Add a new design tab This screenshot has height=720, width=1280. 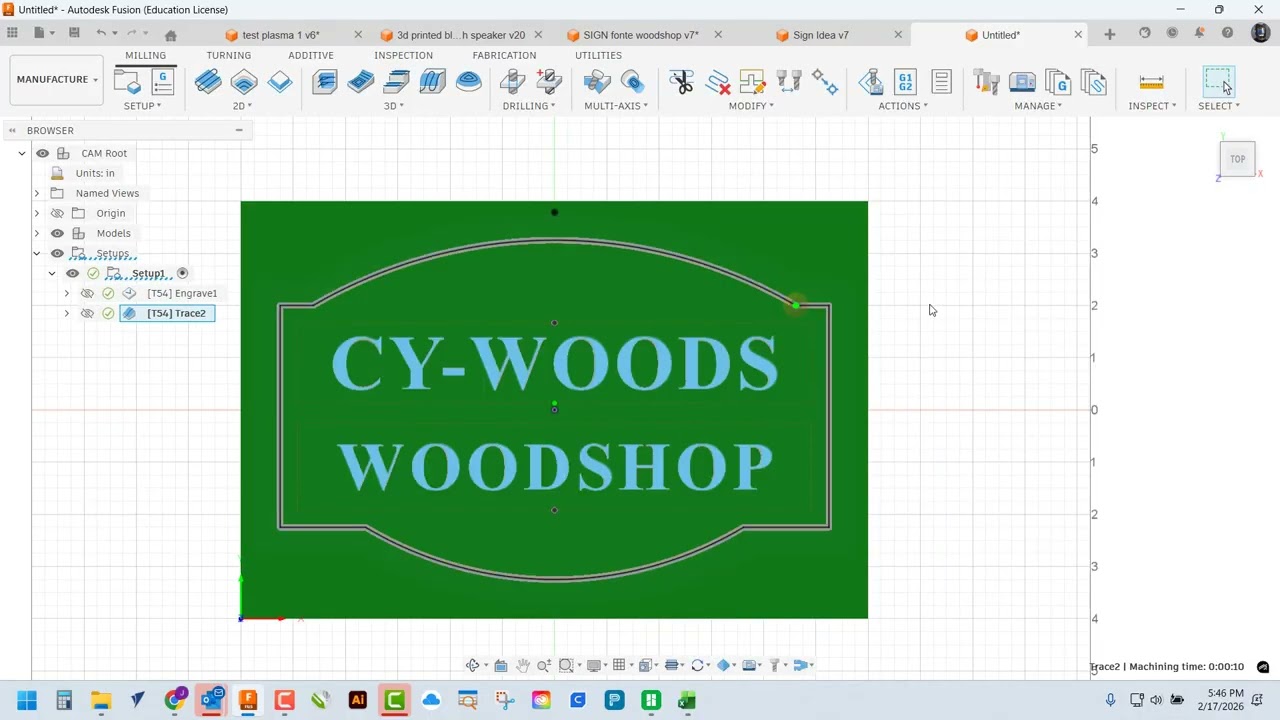point(1110,34)
